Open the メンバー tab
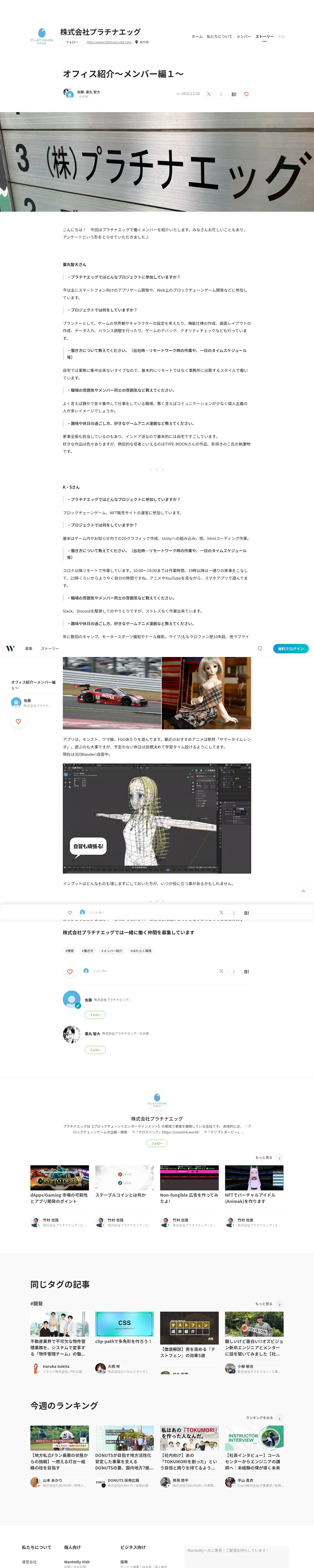The height and width of the screenshot is (1568, 314). click(x=244, y=37)
